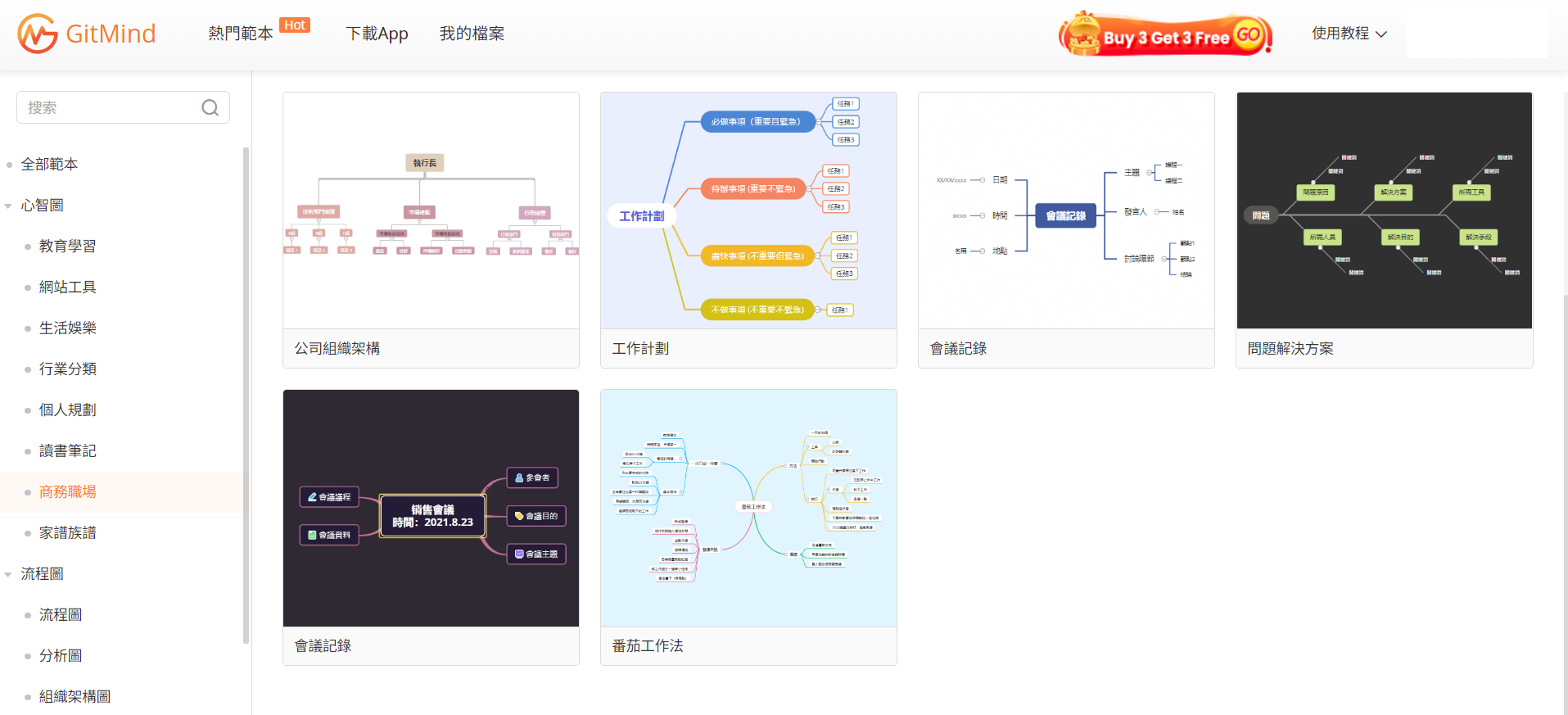Open the Buy 3 Get 3 Free banner
This screenshot has width=1568, height=715.
click(1165, 34)
